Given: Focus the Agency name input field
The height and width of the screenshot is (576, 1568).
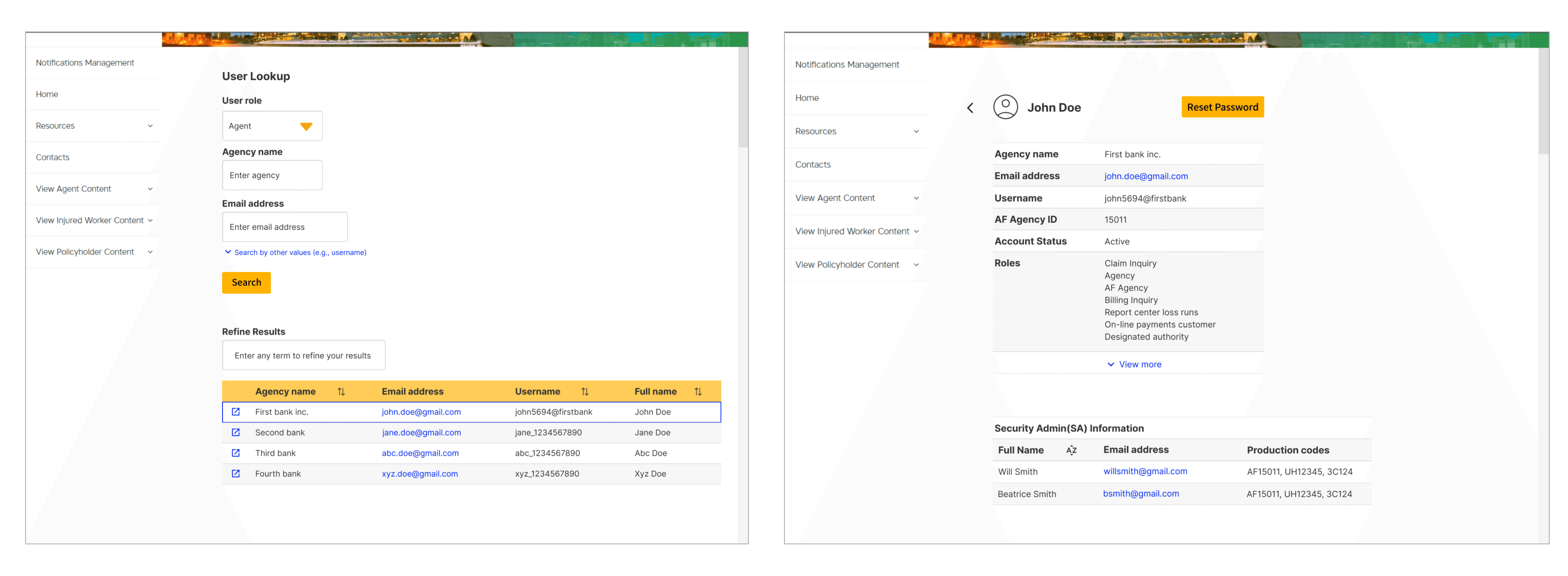Looking at the screenshot, I should coord(272,175).
